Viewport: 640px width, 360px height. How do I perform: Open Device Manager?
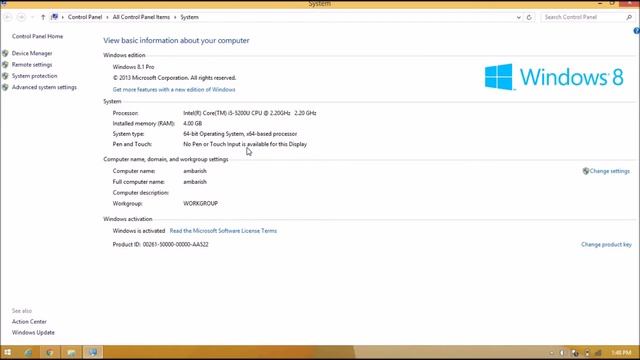32,53
